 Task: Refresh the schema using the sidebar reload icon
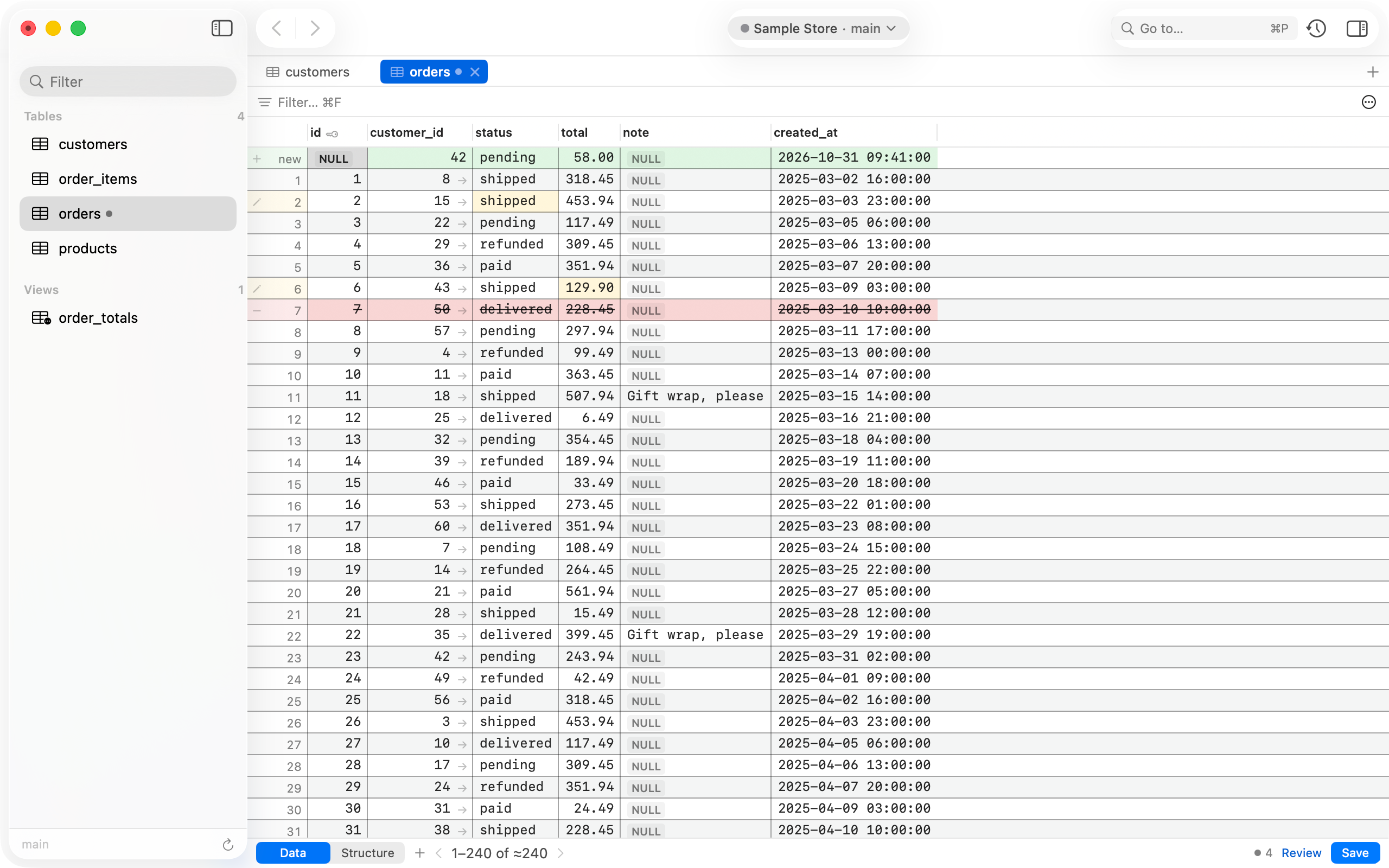pyautogui.click(x=228, y=845)
